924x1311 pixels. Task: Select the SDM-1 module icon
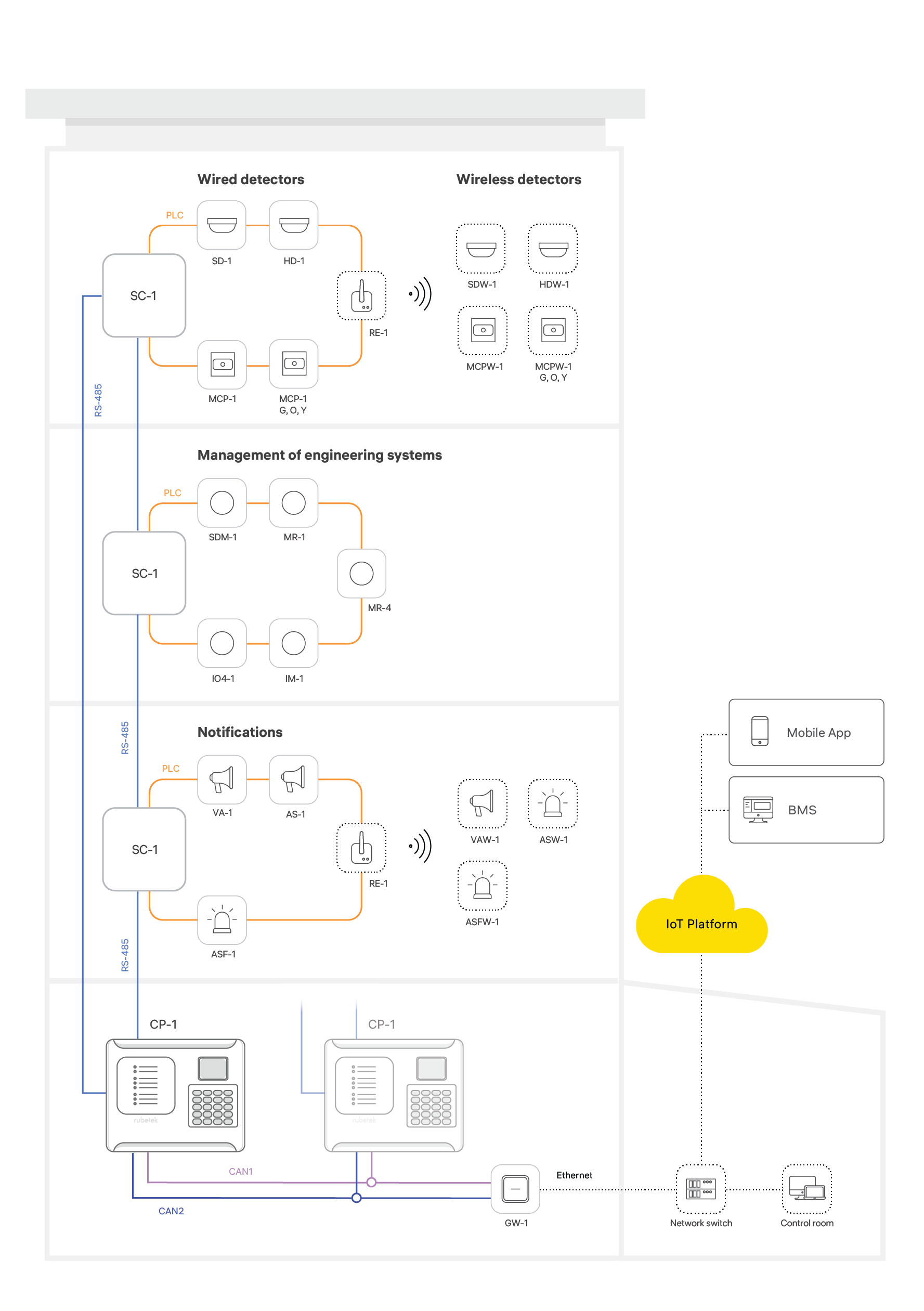coord(222,503)
